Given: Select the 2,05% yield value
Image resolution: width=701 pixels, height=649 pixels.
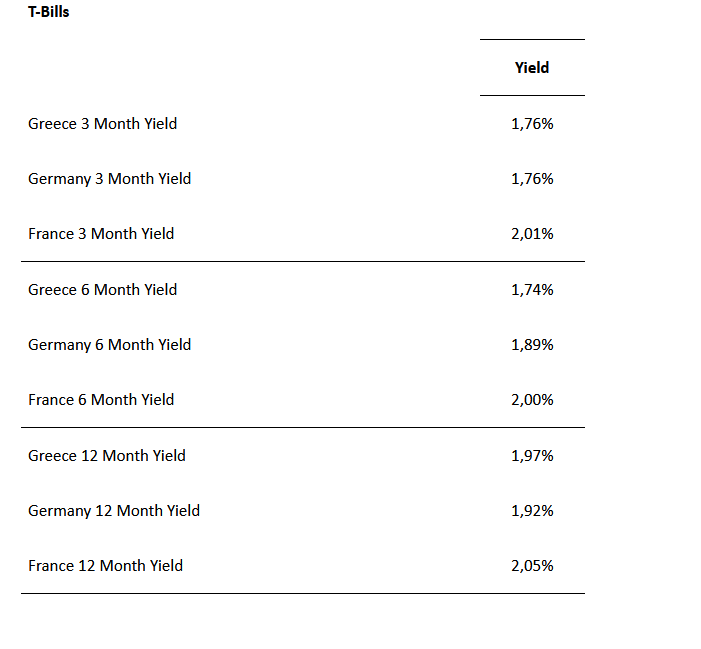Looking at the screenshot, I should coord(532,566).
